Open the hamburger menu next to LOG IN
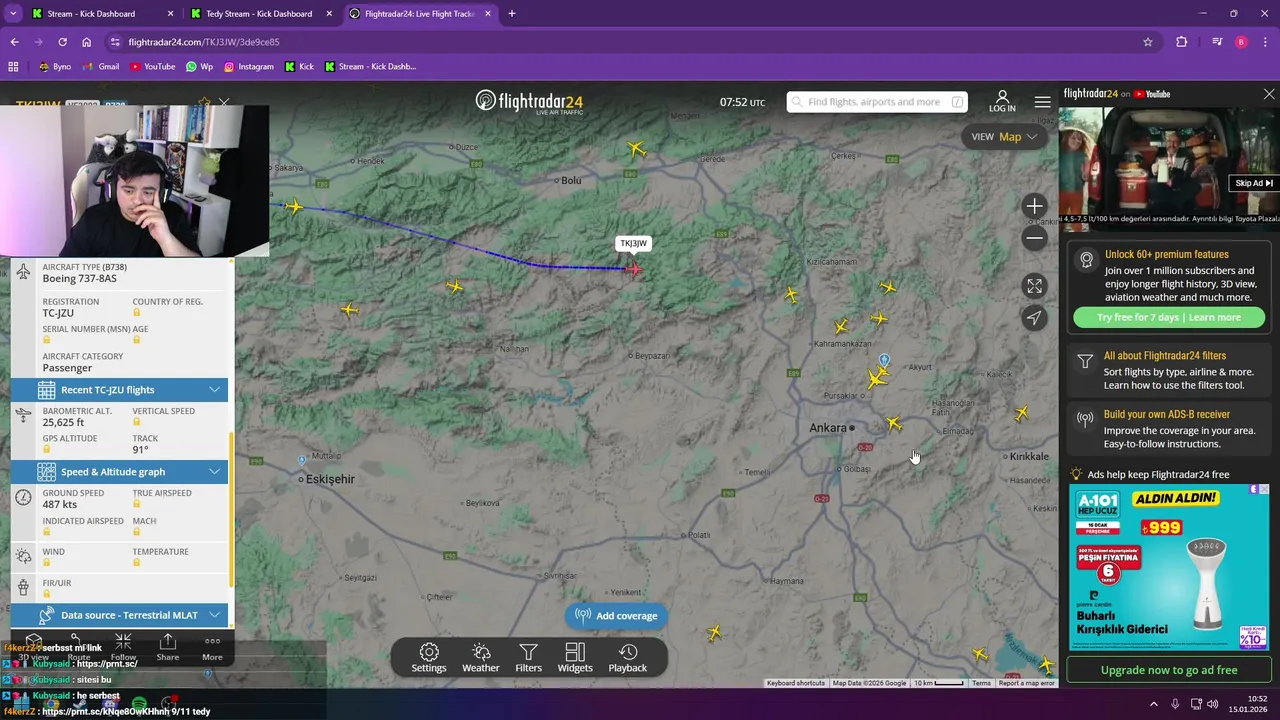This screenshot has height=720, width=1280. coord(1043,102)
